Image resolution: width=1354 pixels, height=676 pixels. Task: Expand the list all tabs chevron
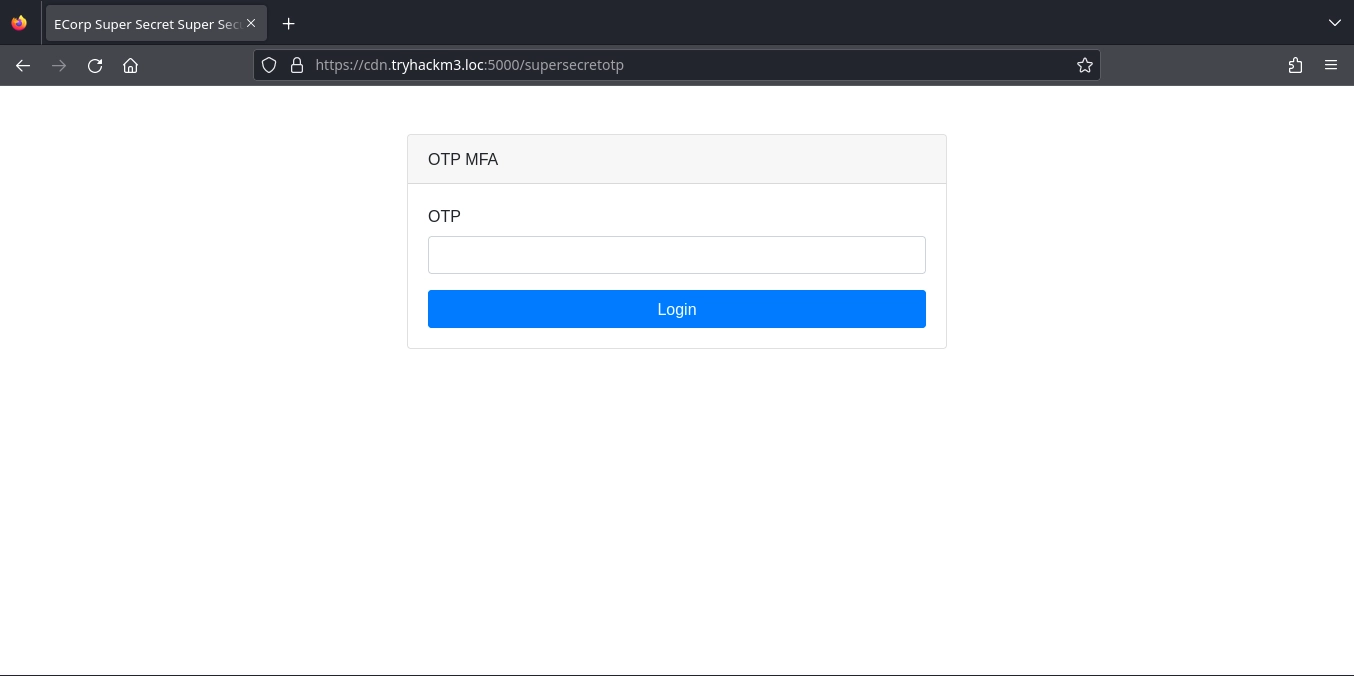tap(1334, 23)
